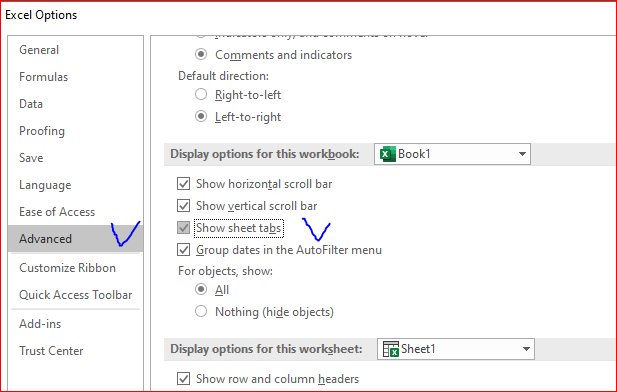Select the Advanced category
Viewport: 617px width, 392px height.
75,239
